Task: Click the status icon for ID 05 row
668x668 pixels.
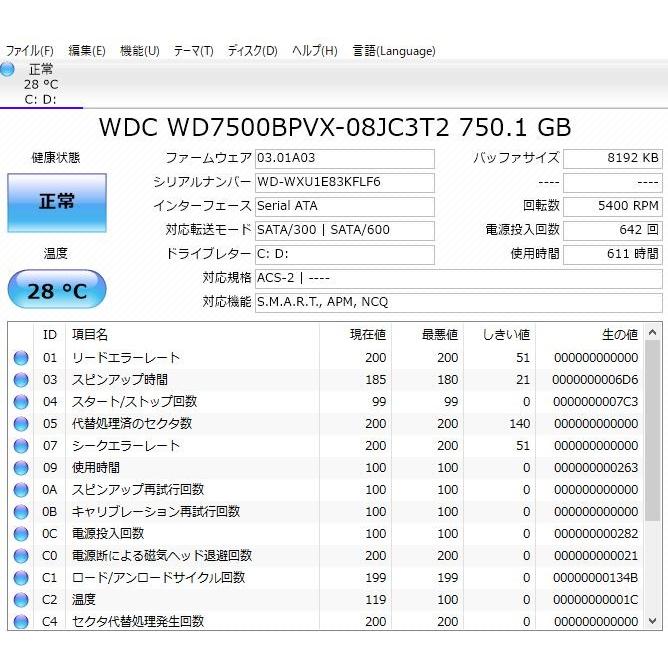Action: [21, 424]
